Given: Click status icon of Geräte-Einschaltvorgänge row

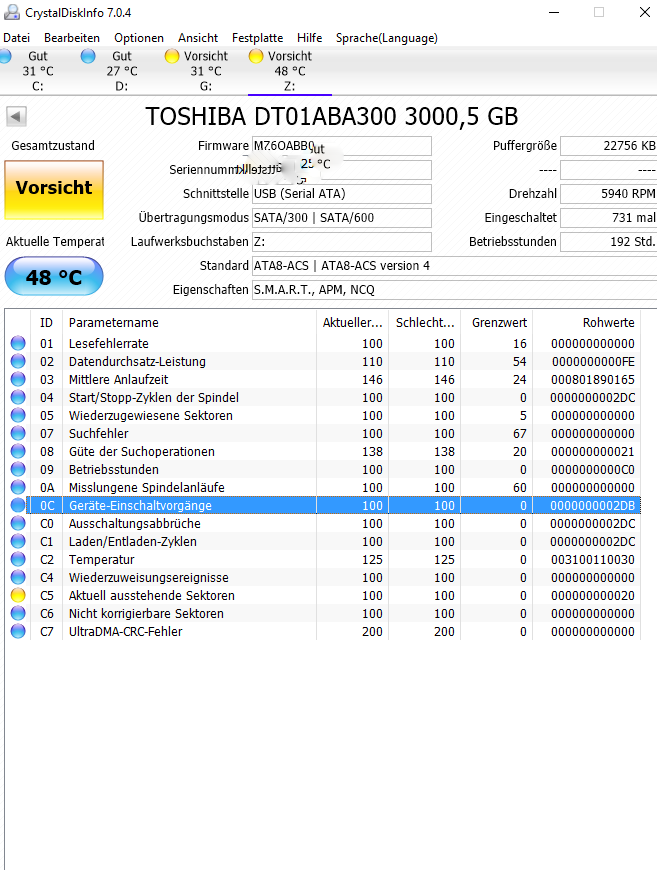Looking at the screenshot, I should (18, 505).
